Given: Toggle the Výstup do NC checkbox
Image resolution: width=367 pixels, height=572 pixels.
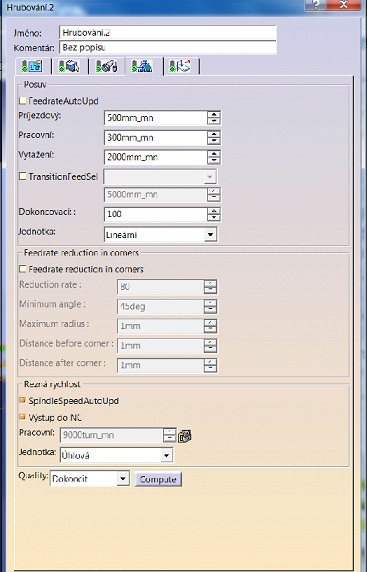Looking at the screenshot, I should [x=23, y=417].
